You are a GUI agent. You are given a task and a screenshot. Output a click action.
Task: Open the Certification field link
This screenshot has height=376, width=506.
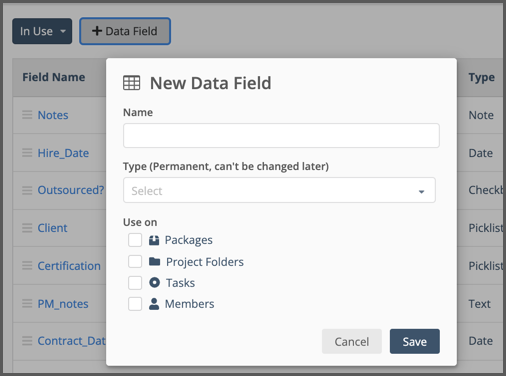[69, 266]
